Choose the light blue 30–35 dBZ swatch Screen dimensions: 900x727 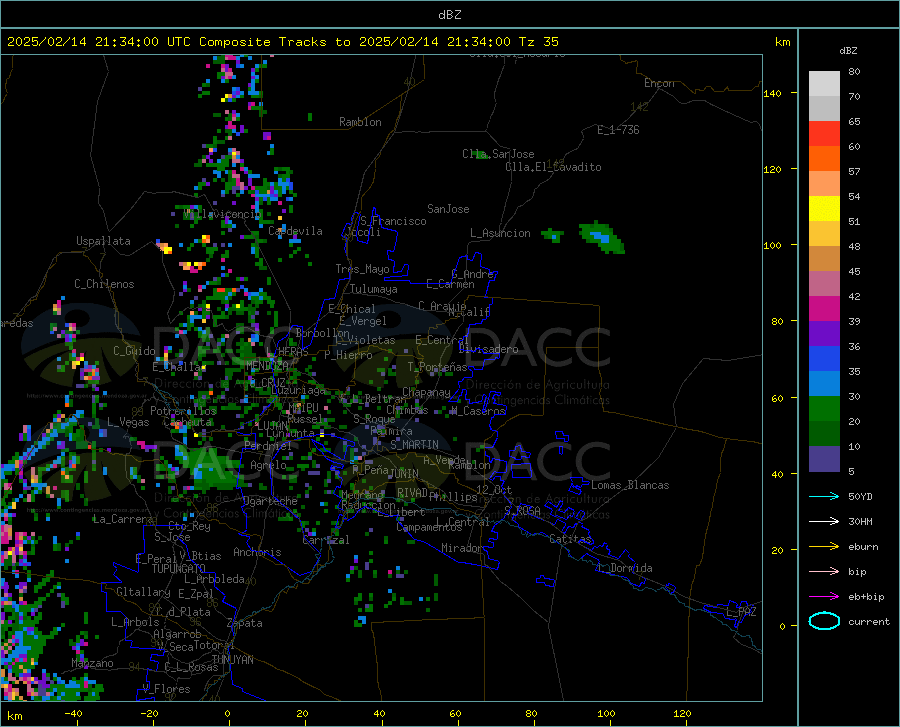click(824, 384)
